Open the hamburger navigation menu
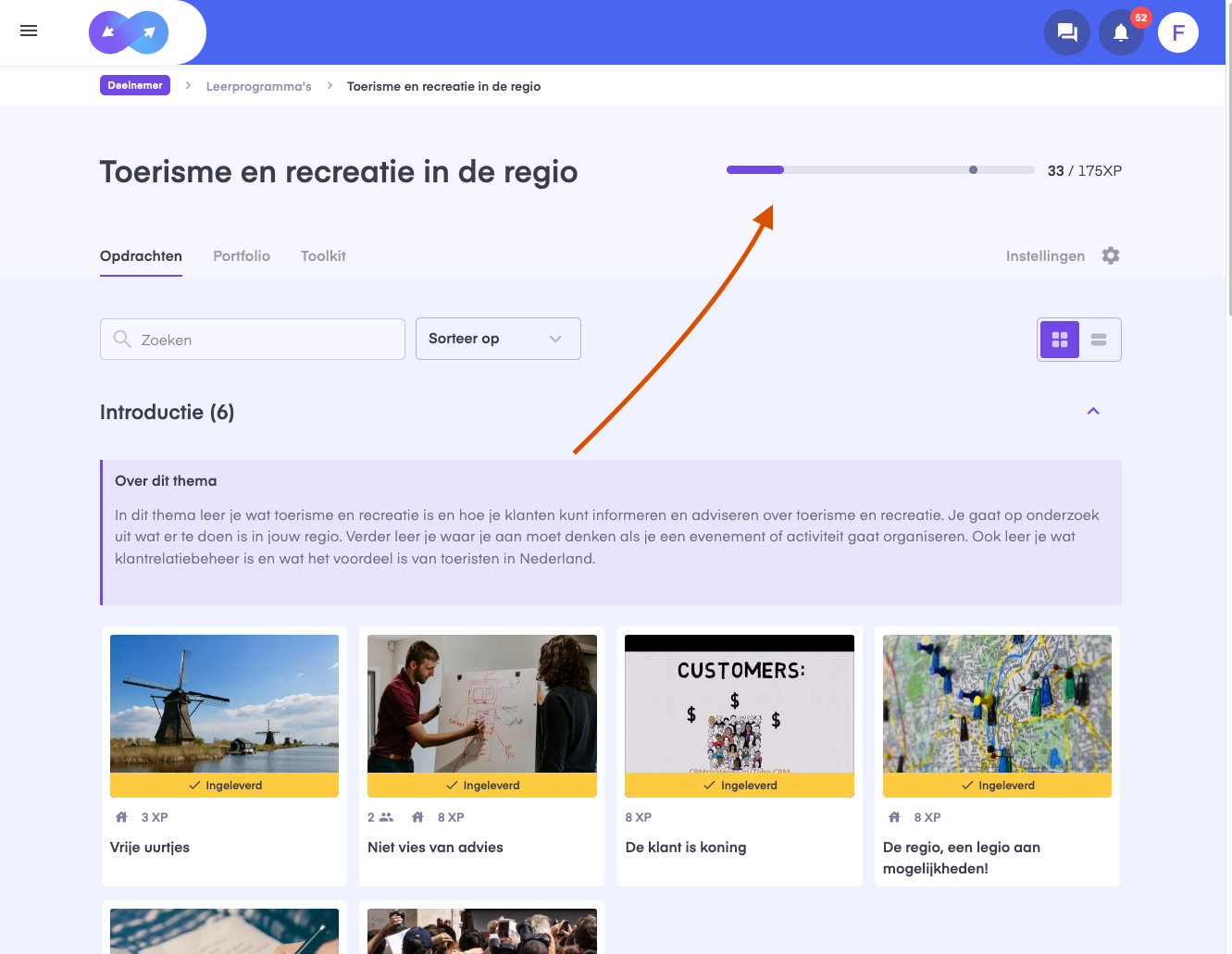This screenshot has width=1232, height=954. pyautogui.click(x=29, y=31)
